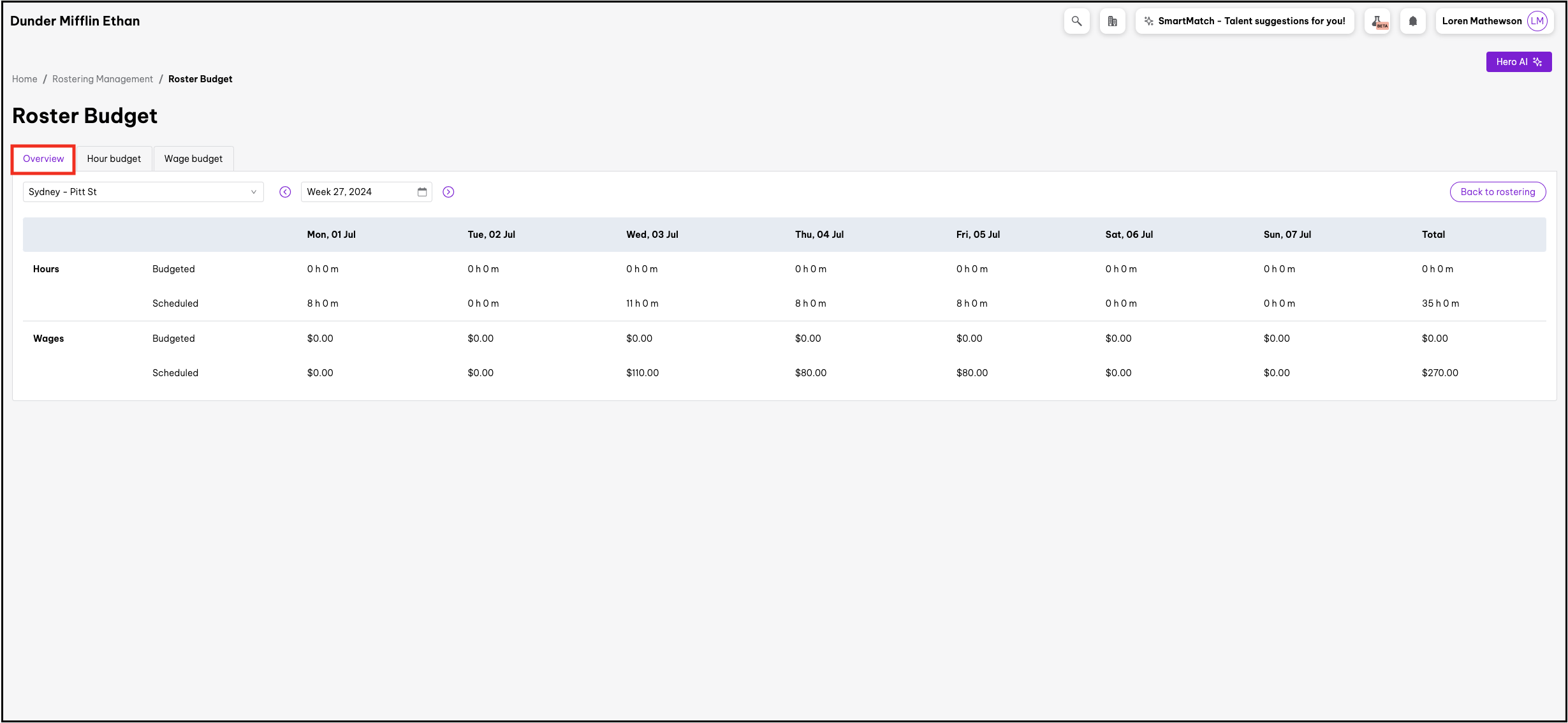
Task: Open the notifications bell
Action: 1413,21
